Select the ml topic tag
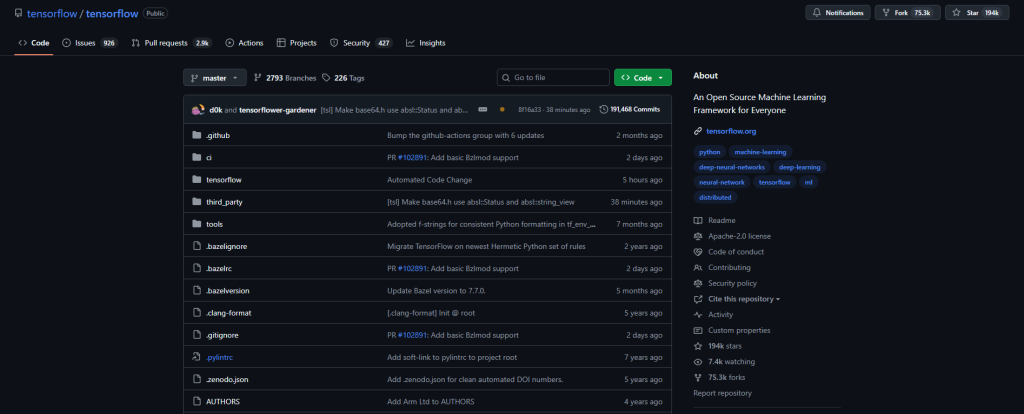 click(x=808, y=182)
